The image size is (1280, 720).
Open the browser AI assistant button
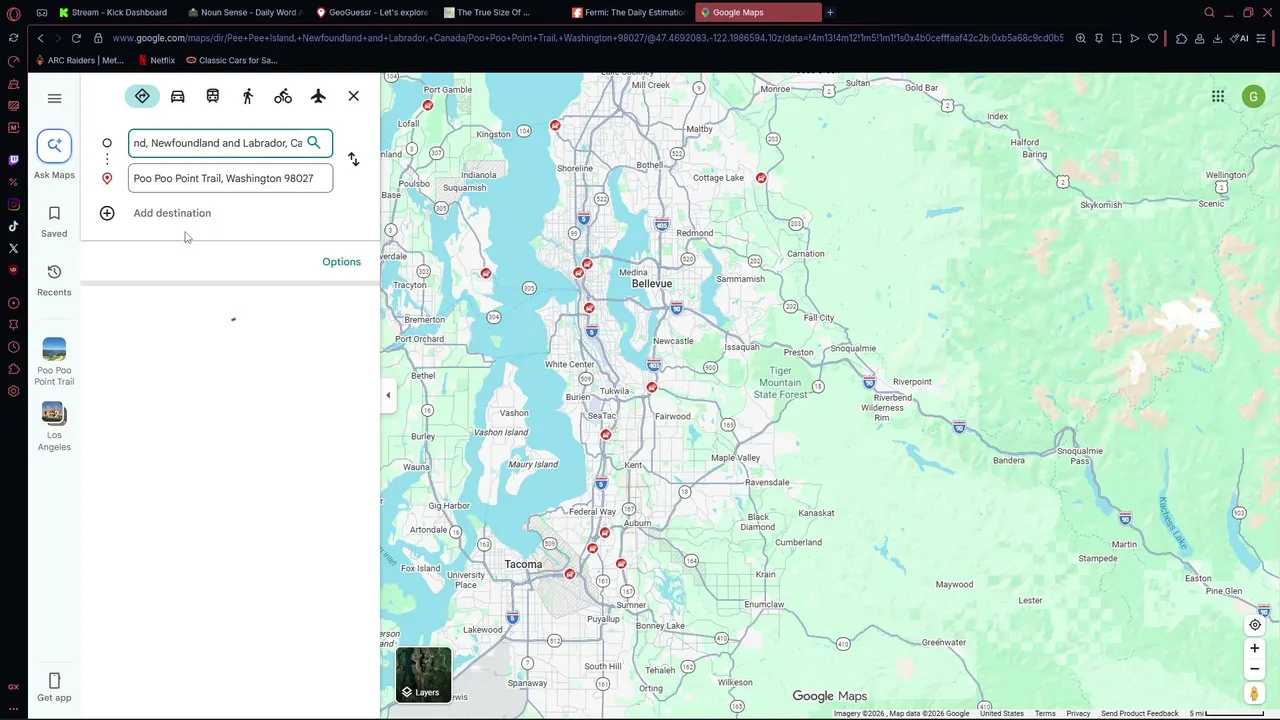pyautogui.click(x=1241, y=38)
